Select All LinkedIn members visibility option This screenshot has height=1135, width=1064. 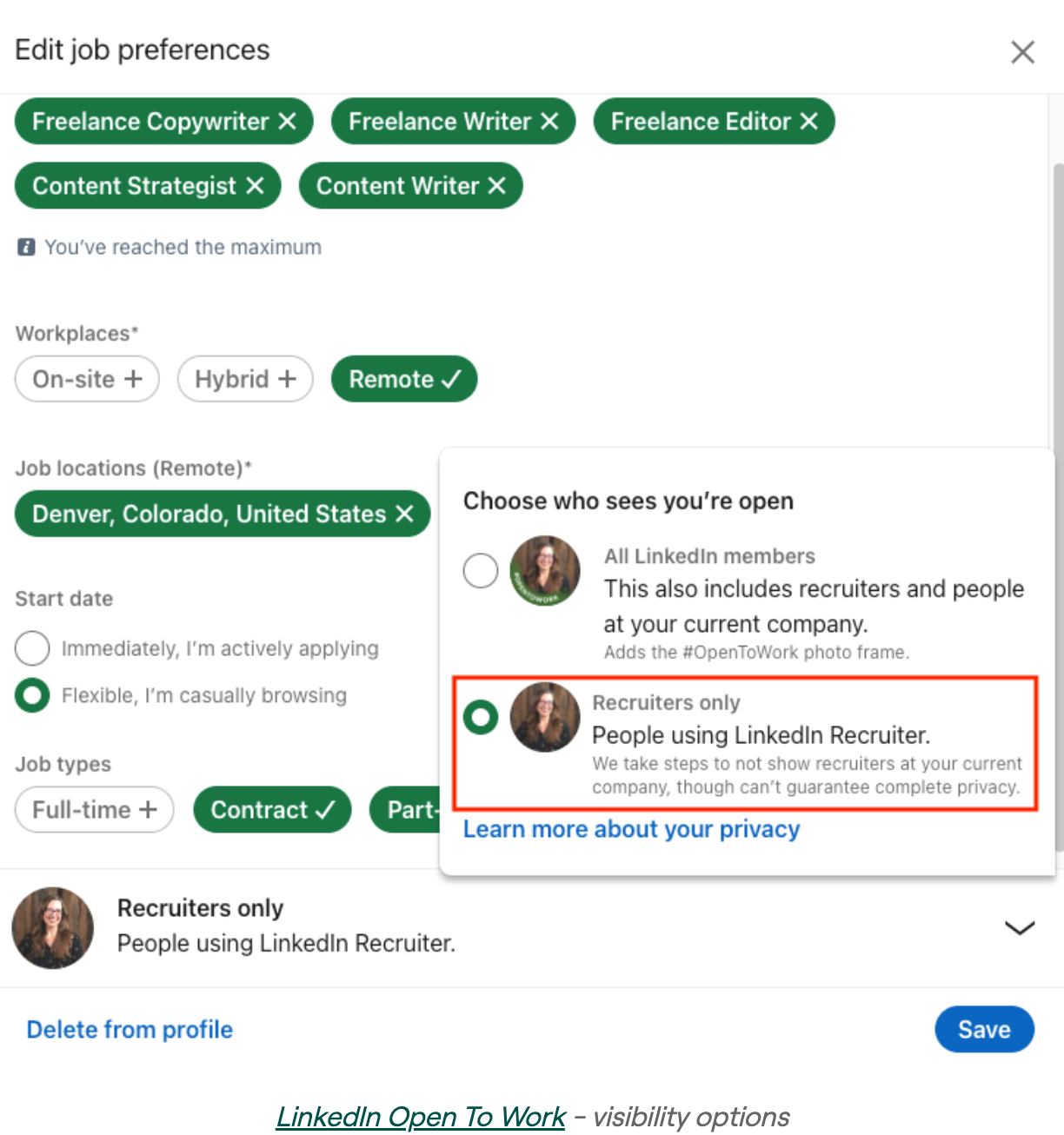coord(480,571)
